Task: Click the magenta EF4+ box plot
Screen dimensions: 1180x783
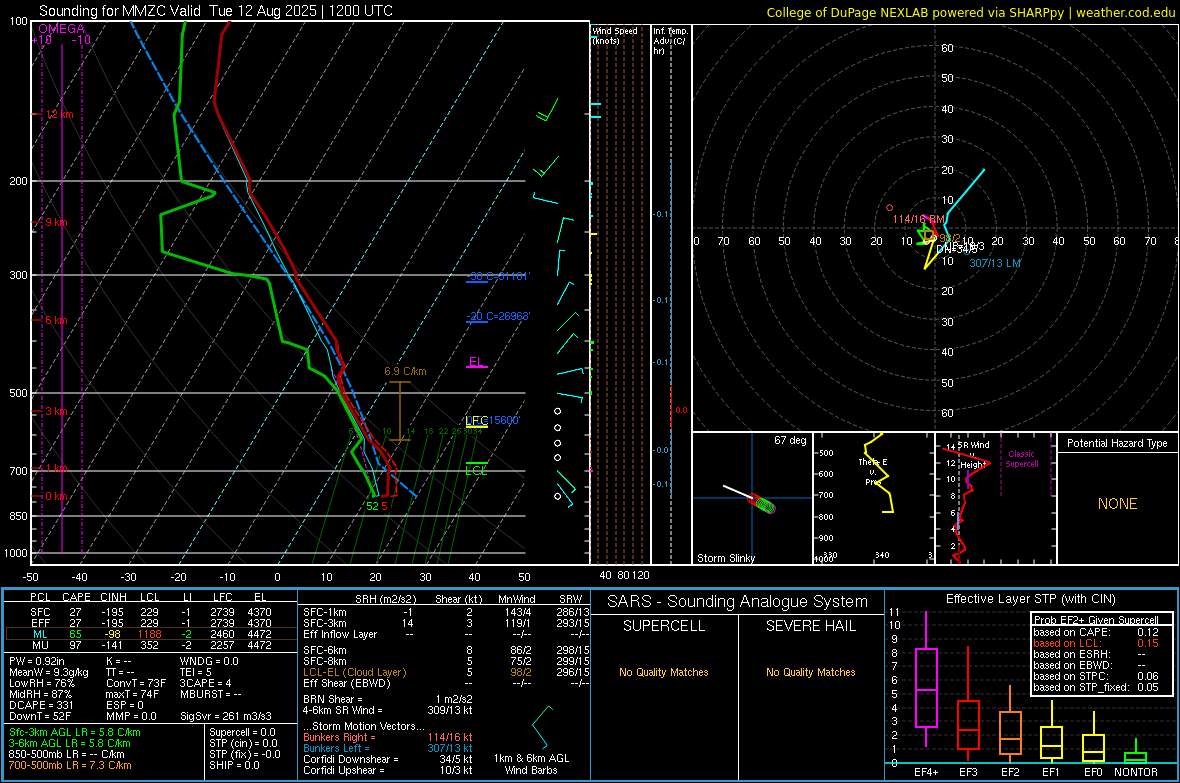Action: 926,679
